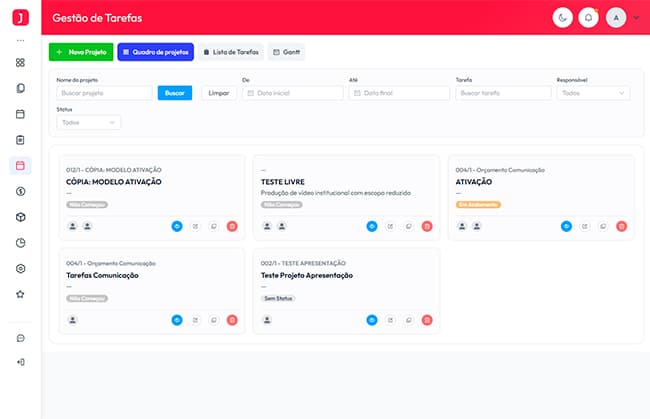
Task: Expand the Responsável dropdown
Action: coord(593,93)
